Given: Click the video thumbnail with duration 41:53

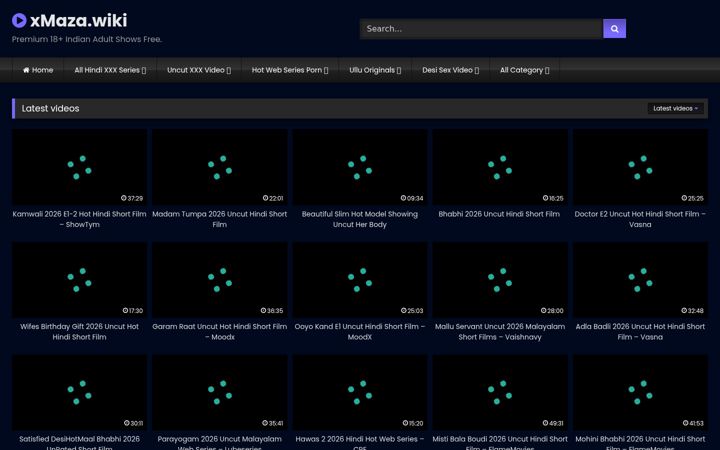Looking at the screenshot, I should 640,392.
